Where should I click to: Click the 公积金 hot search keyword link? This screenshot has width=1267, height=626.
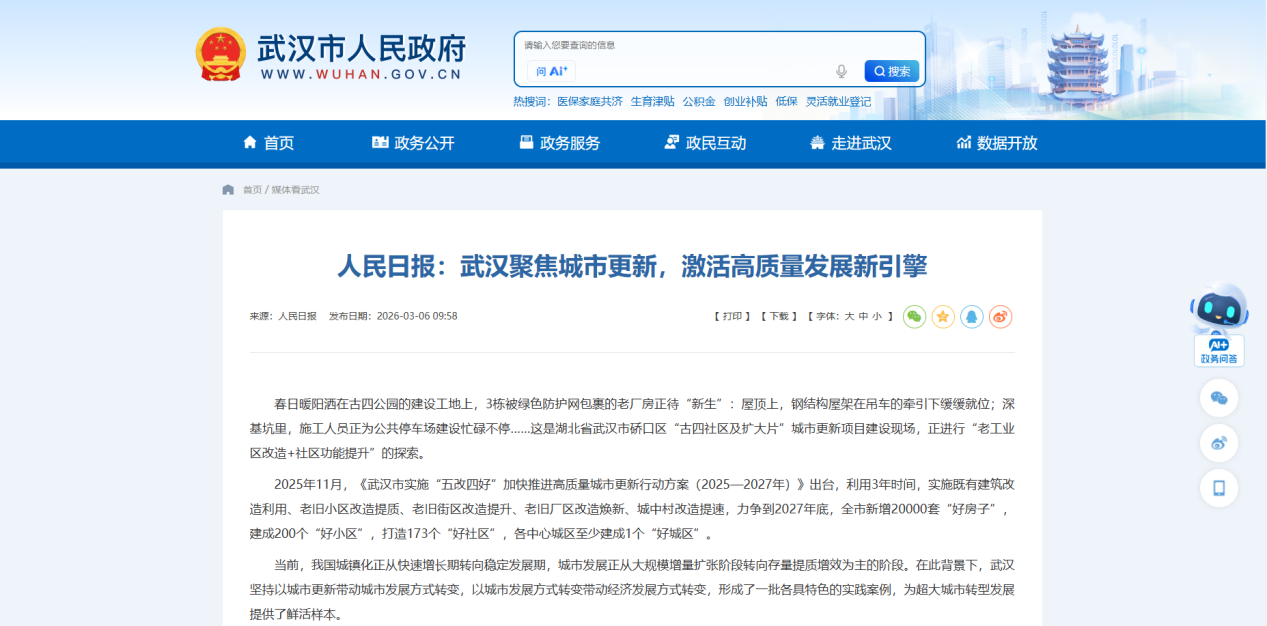pyautogui.click(x=699, y=101)
